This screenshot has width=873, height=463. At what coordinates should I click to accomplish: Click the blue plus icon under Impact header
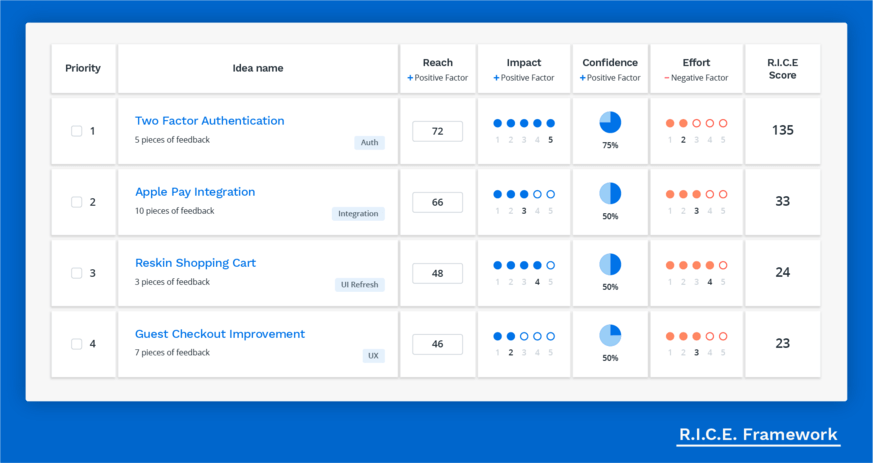[x=496, y=78]
